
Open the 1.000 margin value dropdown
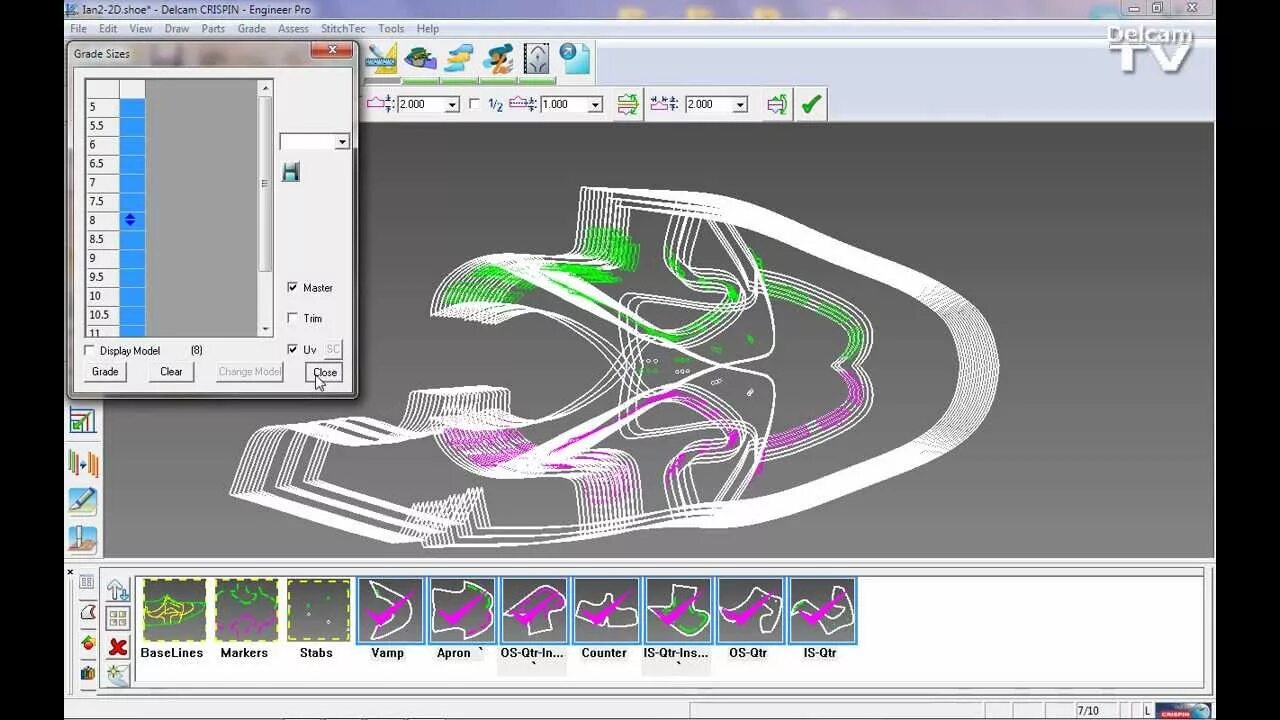tap(595, 105)
